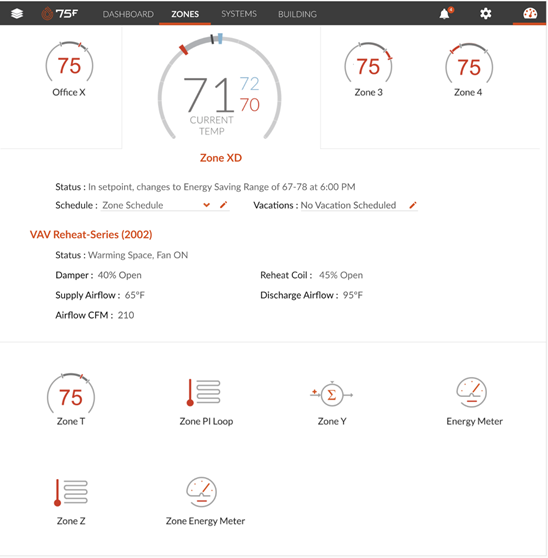The height and width of the screenshot is (558, 548).
Task: Open the notifications bell icon
Action: click(x=445, y=14)
